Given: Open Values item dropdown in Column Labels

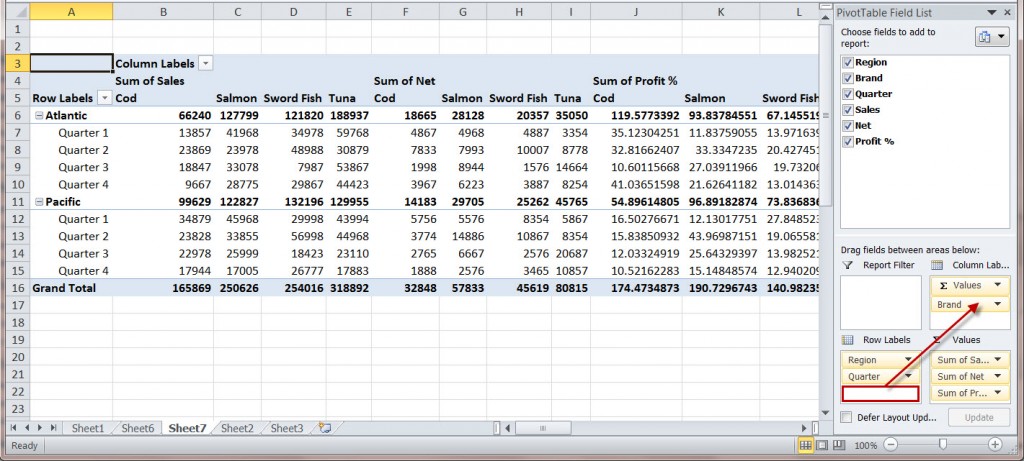Looking at the screenshot, I should [997, 285].
